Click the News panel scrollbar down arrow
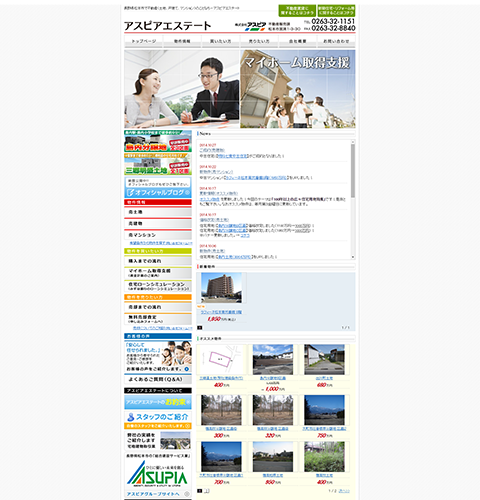The width and height of the screenshot is (480, 500). click(x=353, y=257)
